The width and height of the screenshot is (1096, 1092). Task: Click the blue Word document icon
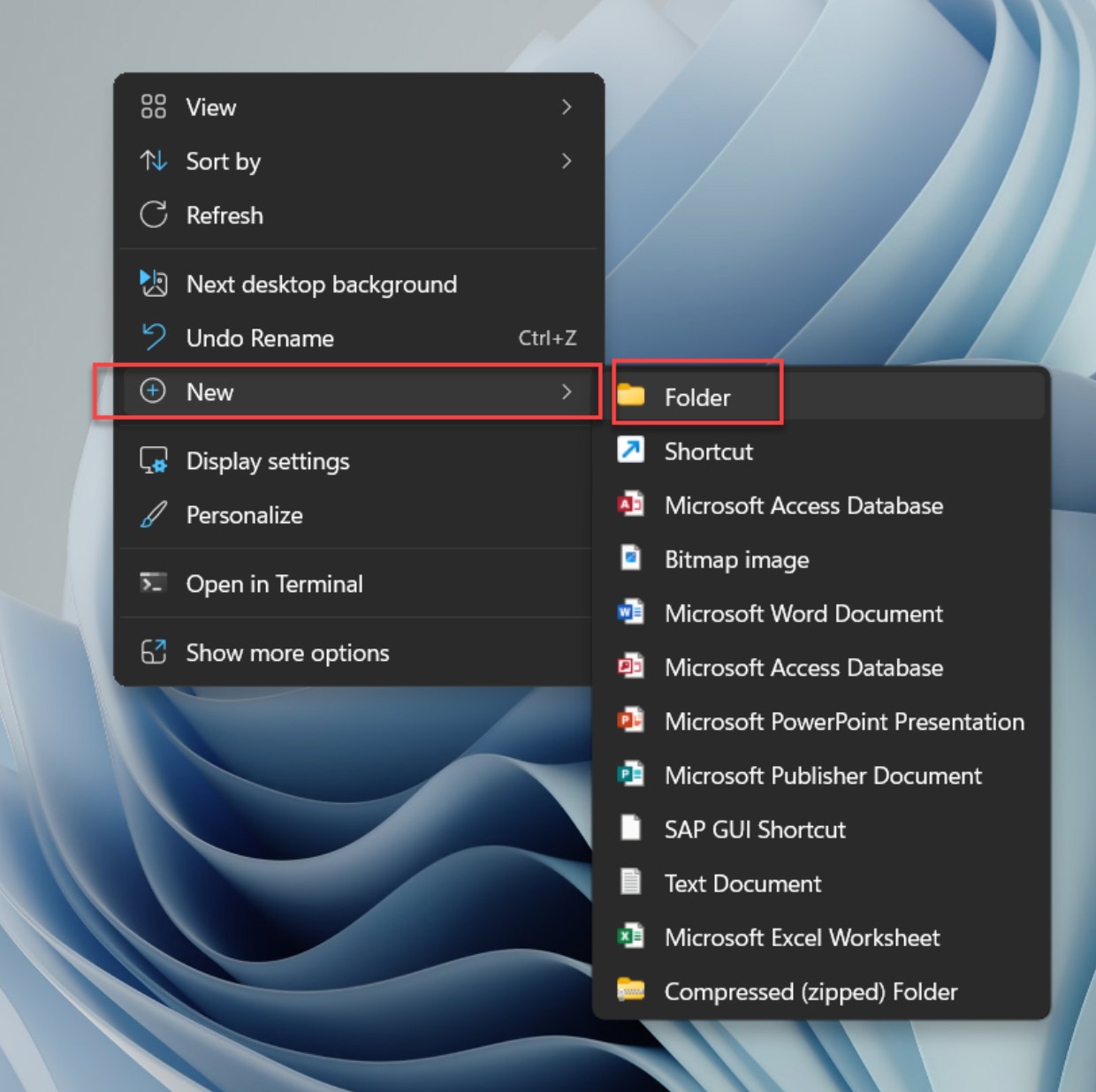(x=630, y=613)
